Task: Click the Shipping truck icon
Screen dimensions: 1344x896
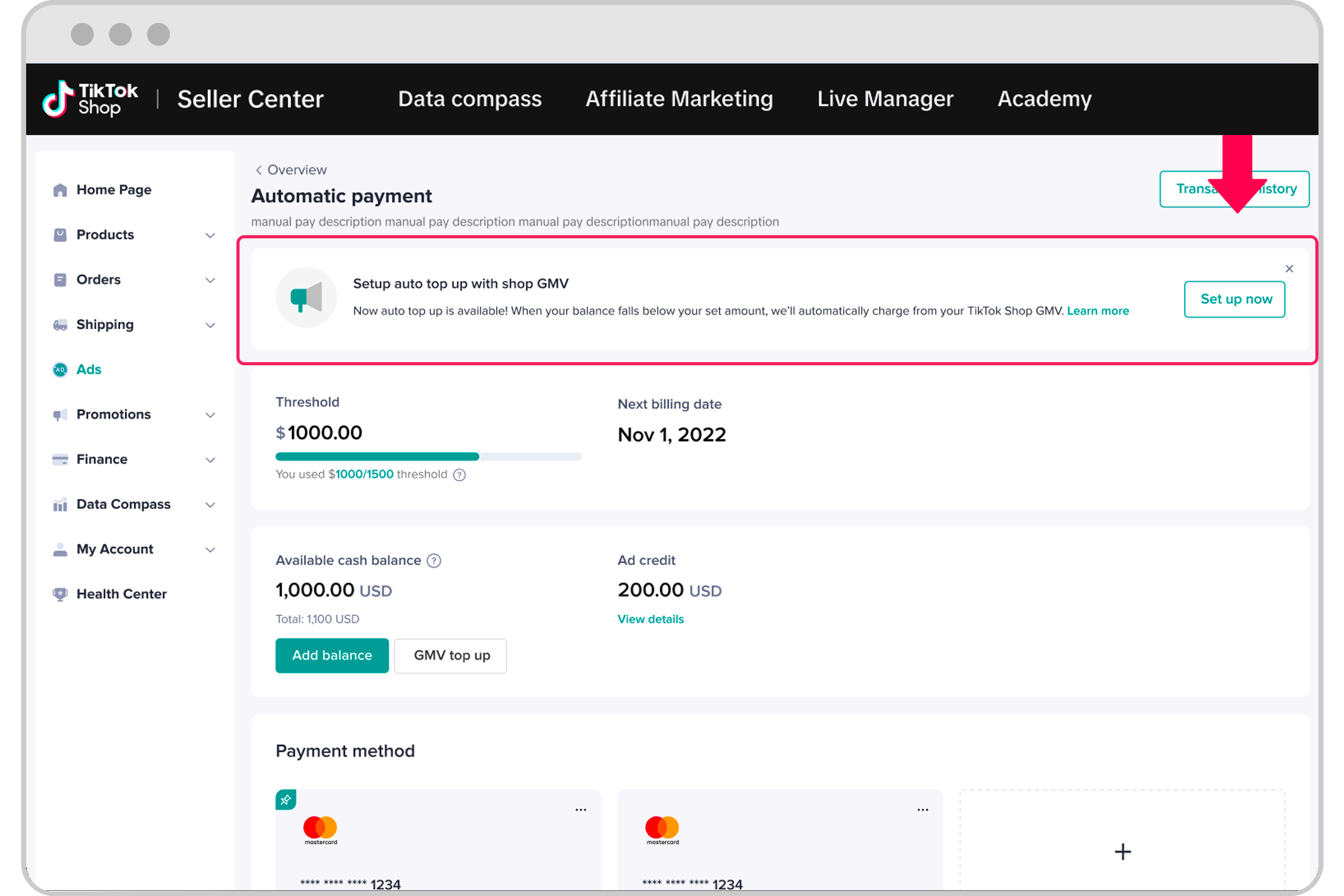Action: click(x=60, y=324)
